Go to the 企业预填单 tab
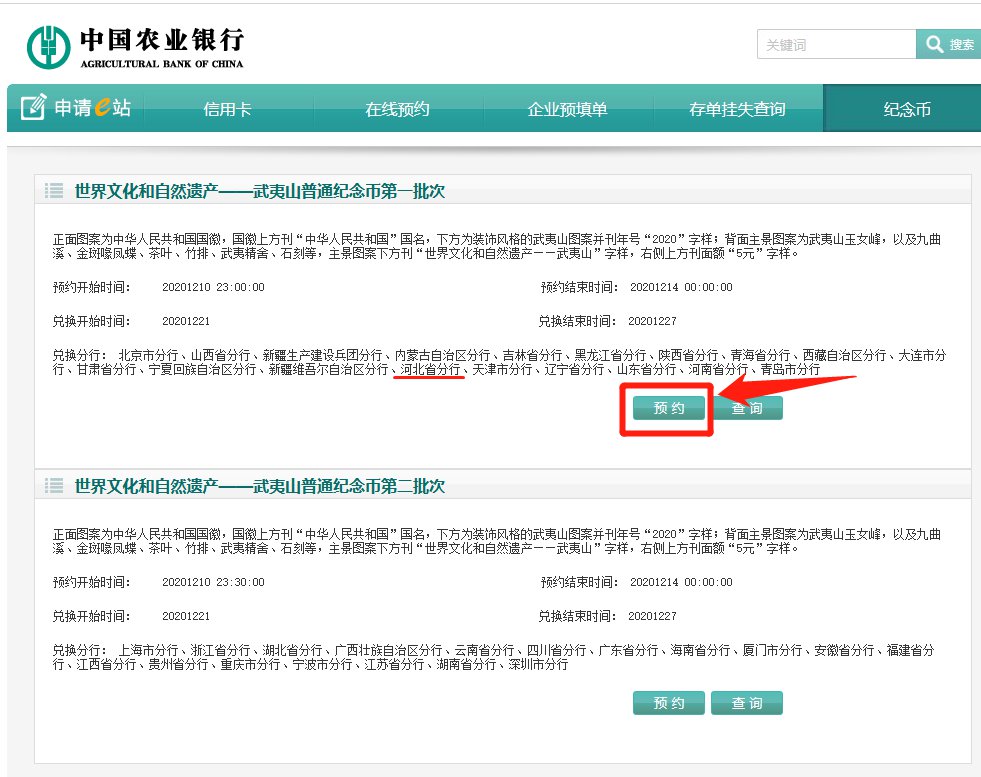The width and height of the screenshot is (981, 777). pyautogui.click(x=567, y=109)
